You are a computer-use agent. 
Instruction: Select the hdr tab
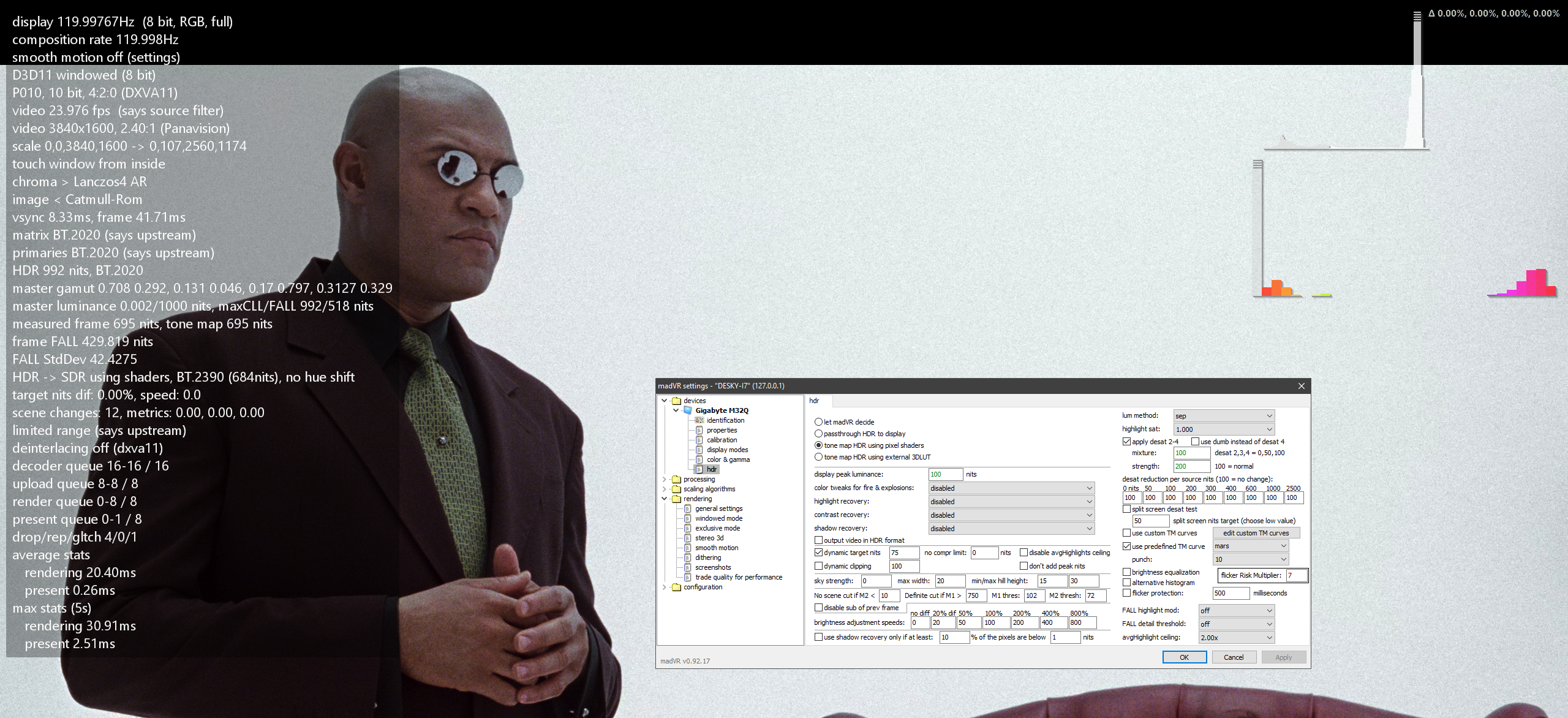click(x=814, y=401)
